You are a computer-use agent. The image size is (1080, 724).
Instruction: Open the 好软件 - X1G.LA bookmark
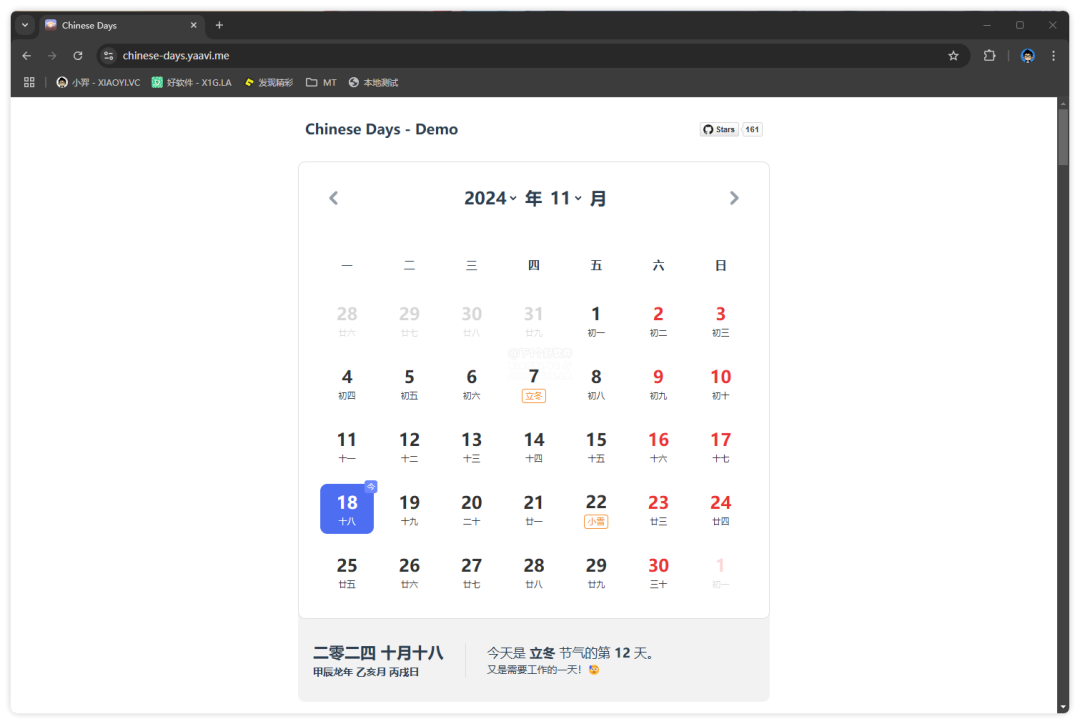pyautogui.click(x=191, y=83)
